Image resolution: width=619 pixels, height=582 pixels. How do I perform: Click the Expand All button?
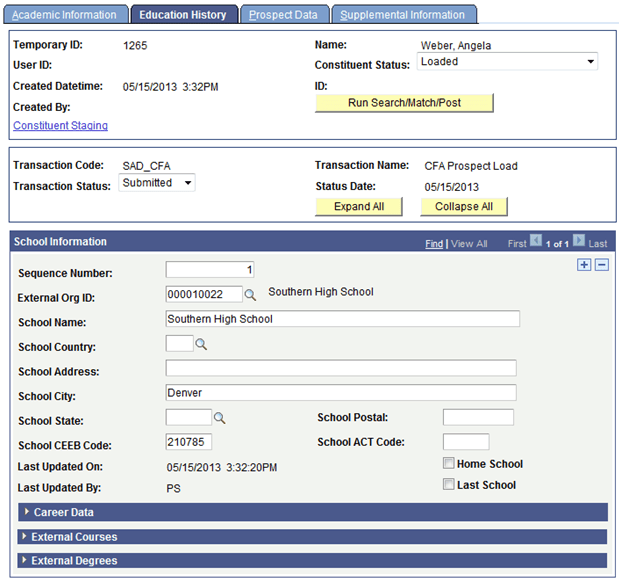pos(359,207)
